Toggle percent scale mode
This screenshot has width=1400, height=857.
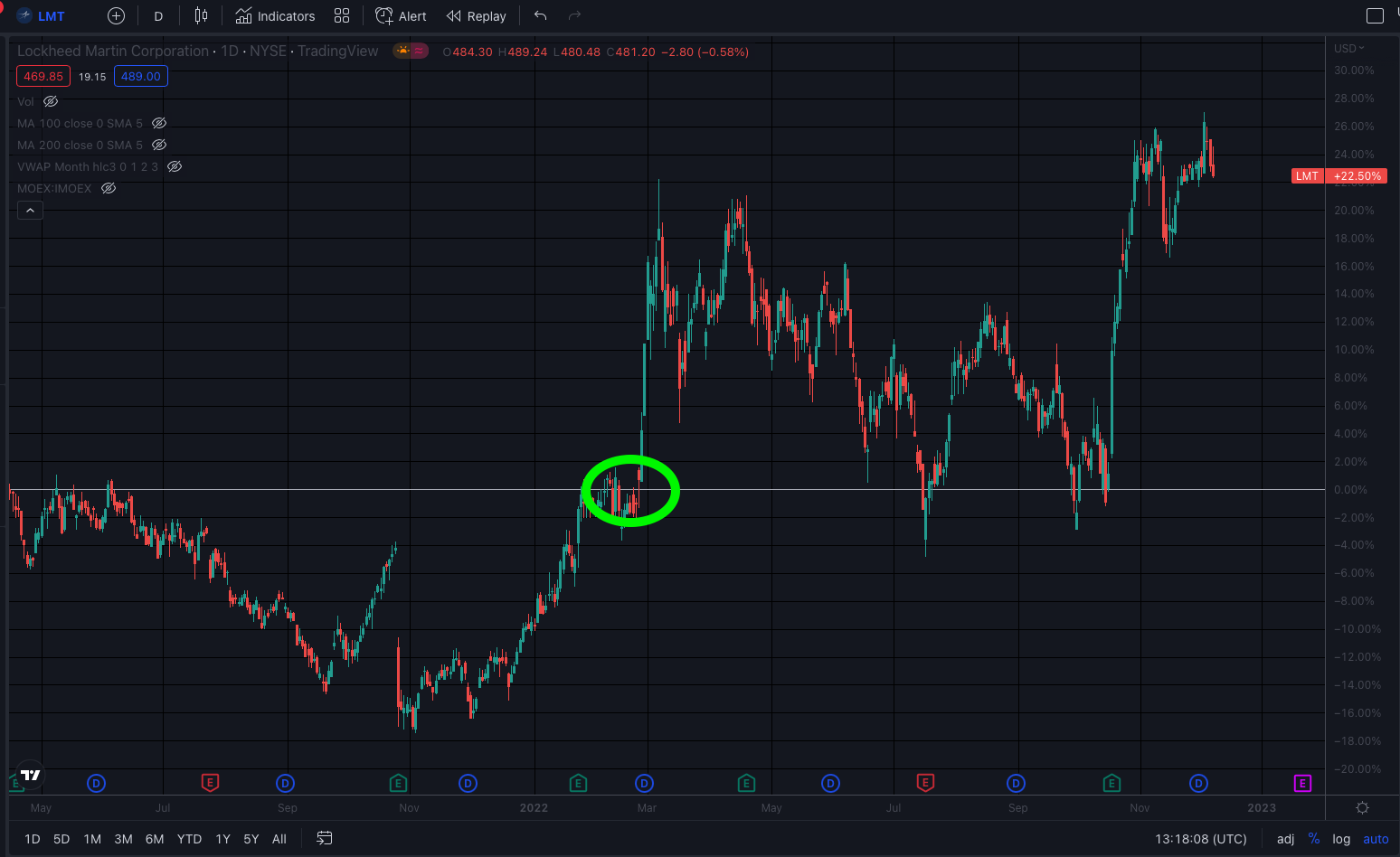pos(1314,839)
